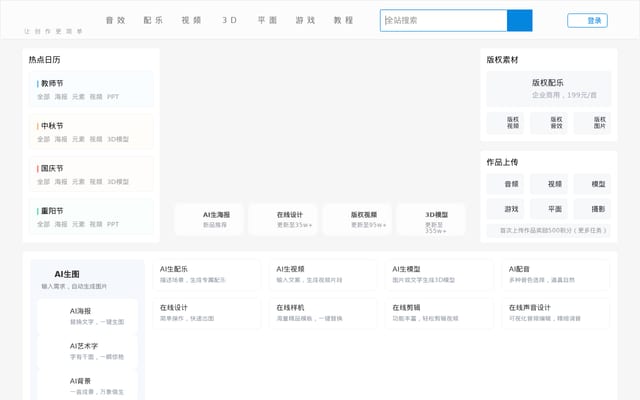640x400 pixels.
Task: Open the 重阳节 hot calendar entry
Action: point(52,211)
